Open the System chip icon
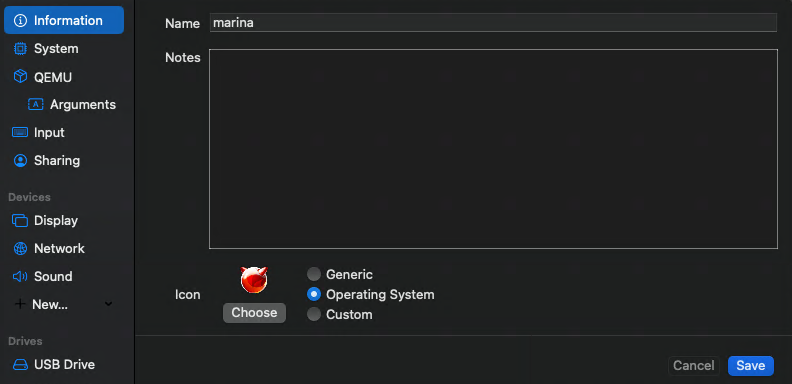The width and height of the screenshot is (792, 384). point(20,49)
